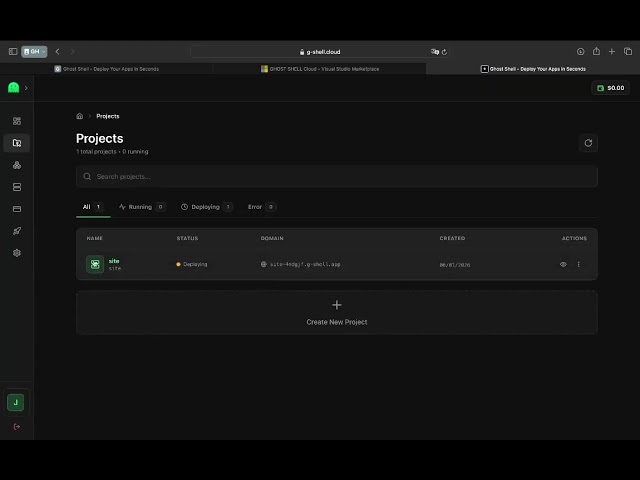The image size is (640, 480).
Task: Open Safari downloads icon
Action: 580,51
